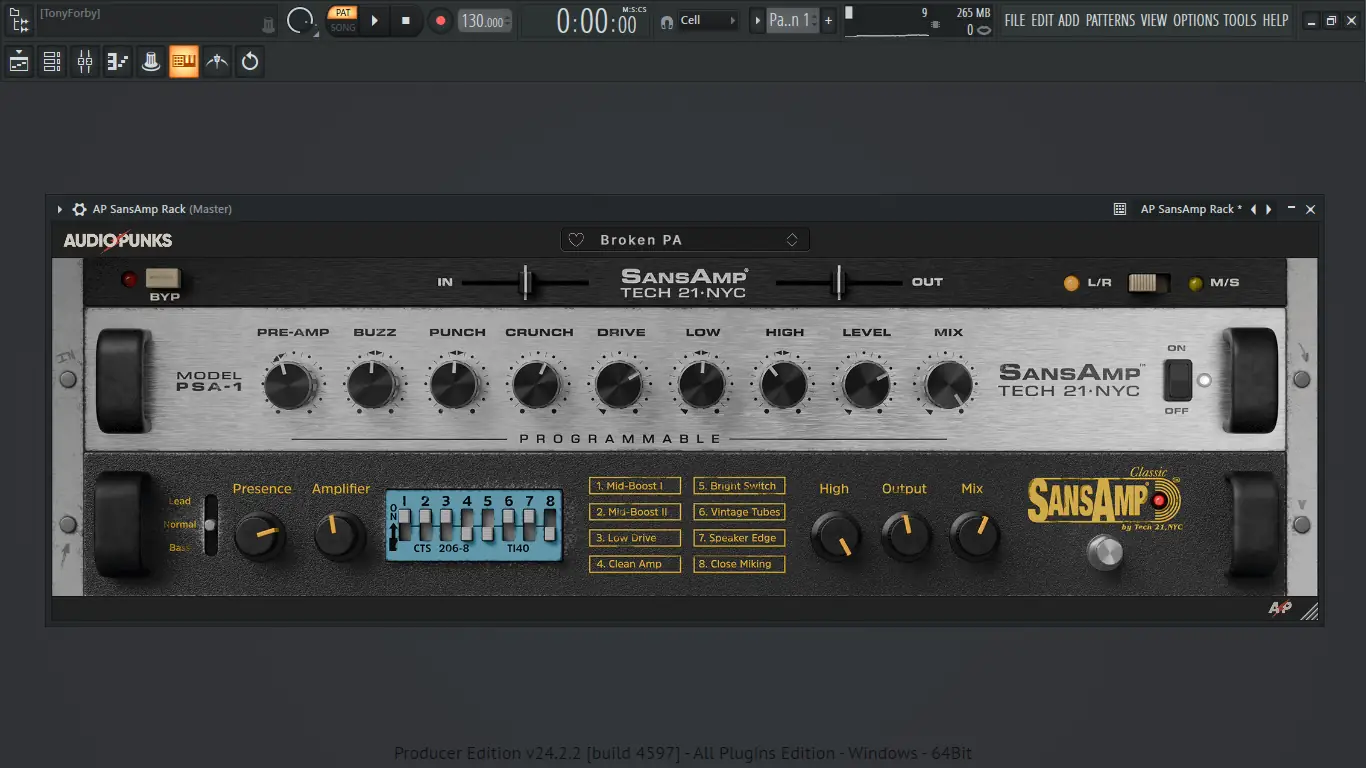Expand the plugin window menu arrow
This screenshot has height=768, width=1366.
(x=60, y=209)
